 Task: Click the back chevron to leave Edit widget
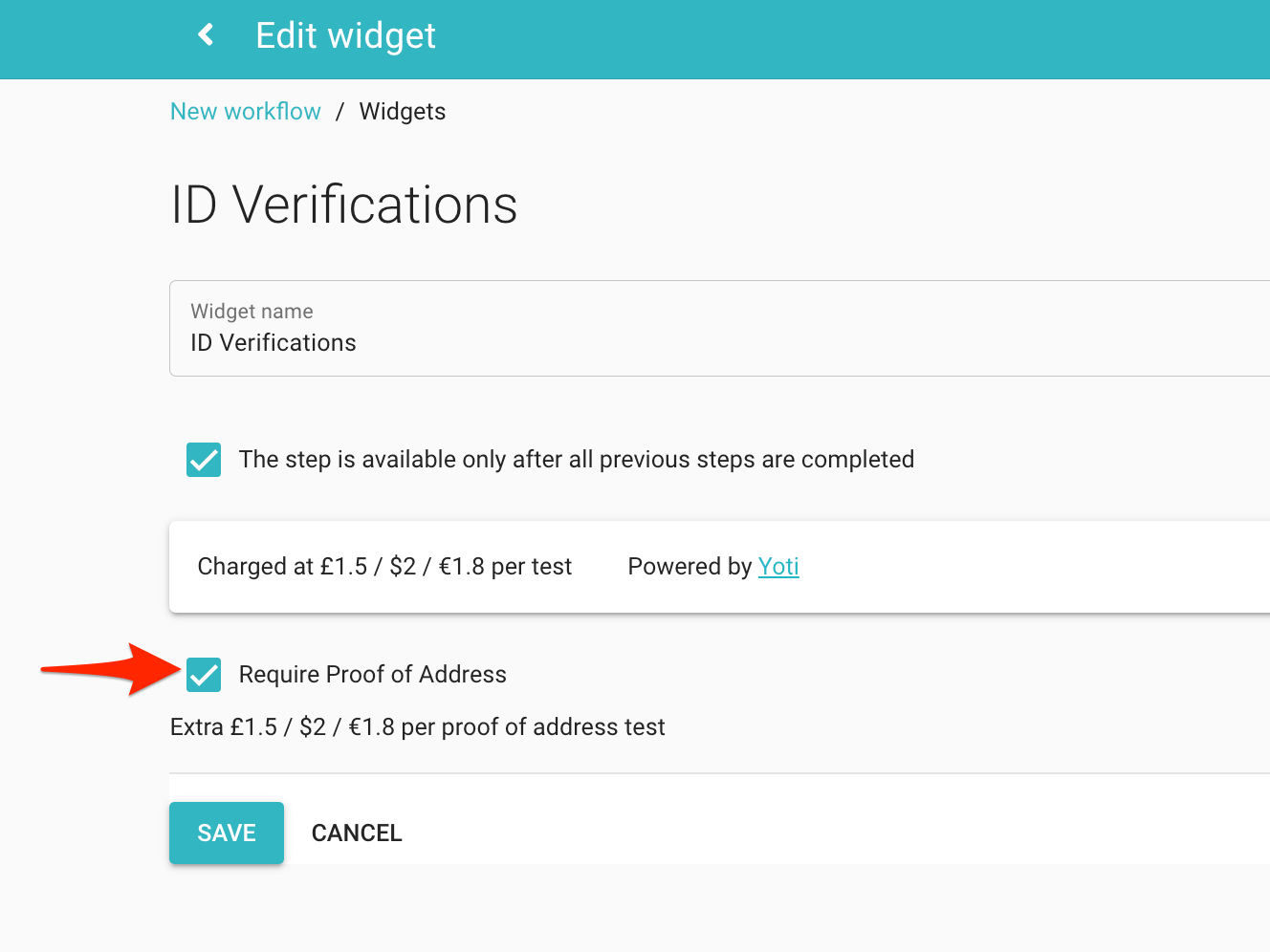205,34
